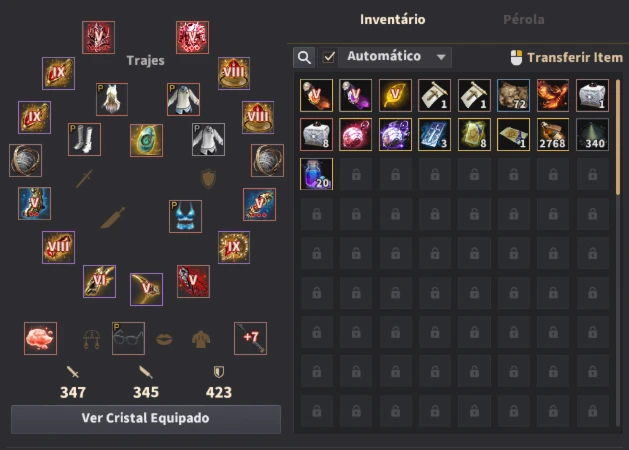
Task: Click the inventory vertical scrollbar
Action: 618,137
